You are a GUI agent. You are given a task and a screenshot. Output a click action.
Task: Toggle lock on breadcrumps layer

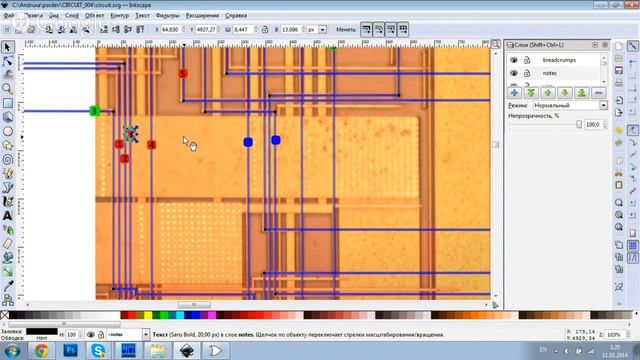click(x=527, y=60)
